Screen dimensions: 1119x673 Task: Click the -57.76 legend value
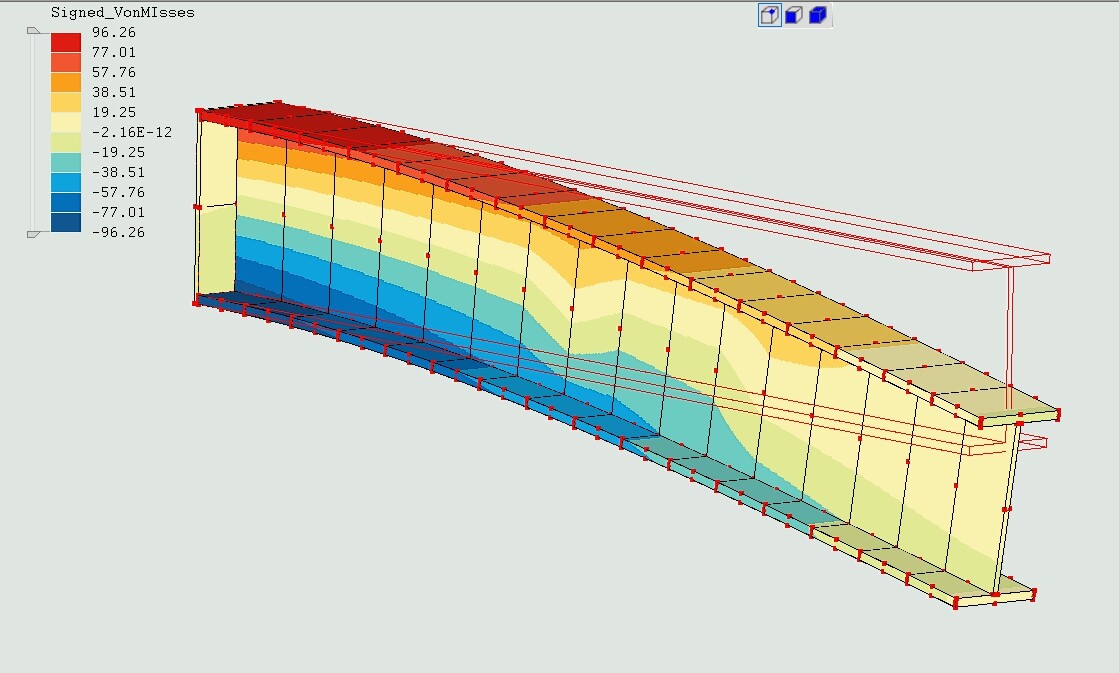[118, 192]
